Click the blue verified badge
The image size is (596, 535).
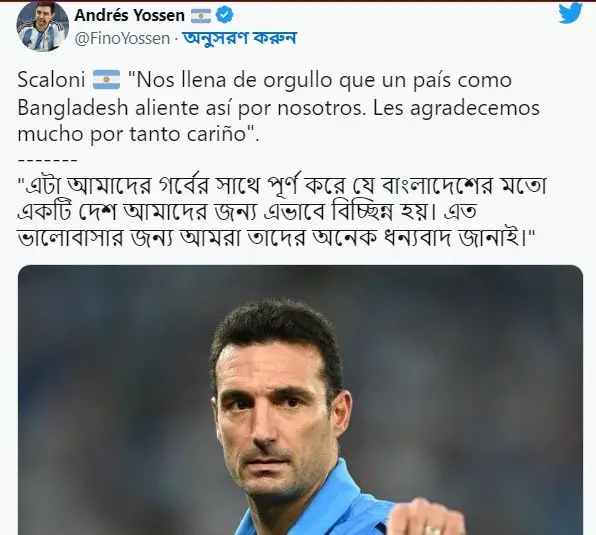click(x=225, y=16)
